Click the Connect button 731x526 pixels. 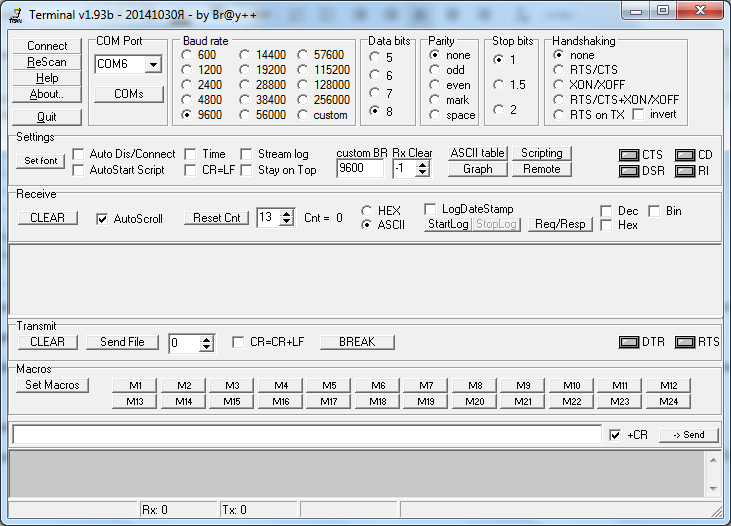47,46
